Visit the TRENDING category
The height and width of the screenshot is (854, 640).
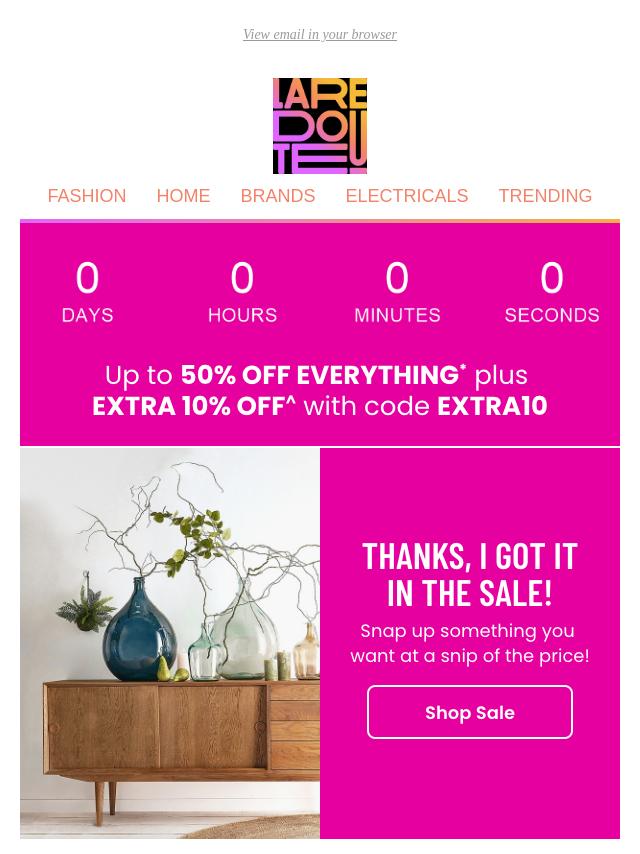point(545,196)
